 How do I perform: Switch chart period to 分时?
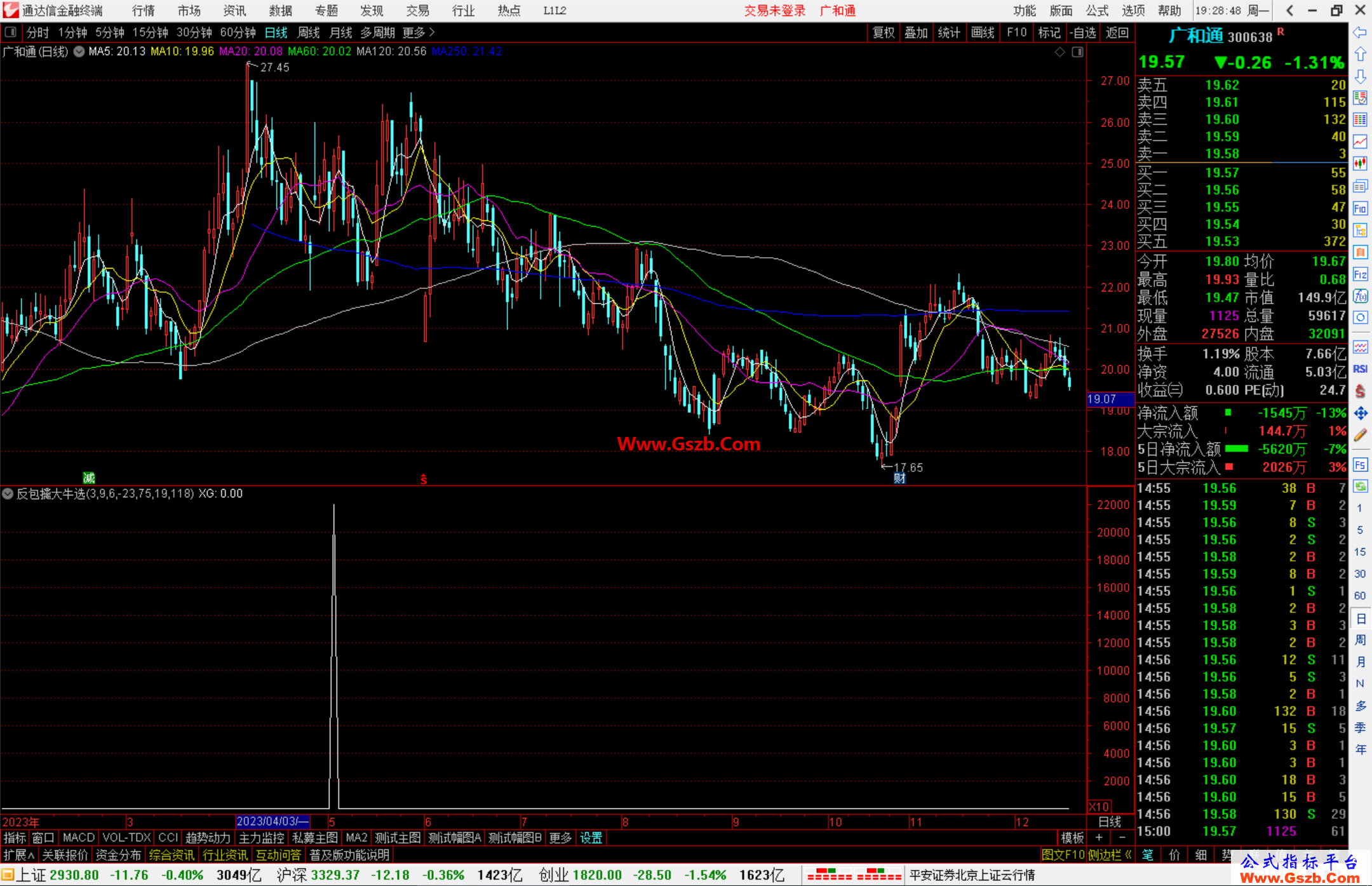pos(37,32)
